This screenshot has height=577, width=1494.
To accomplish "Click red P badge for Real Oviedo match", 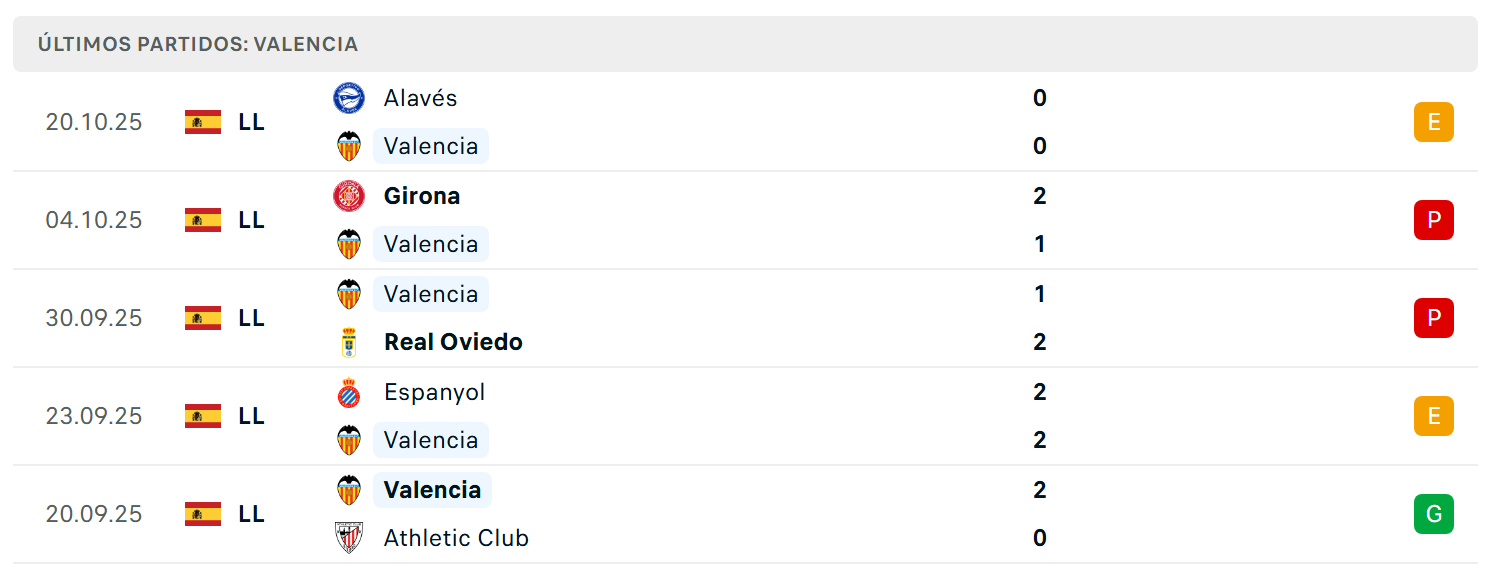I will [x=1433, y=318].
